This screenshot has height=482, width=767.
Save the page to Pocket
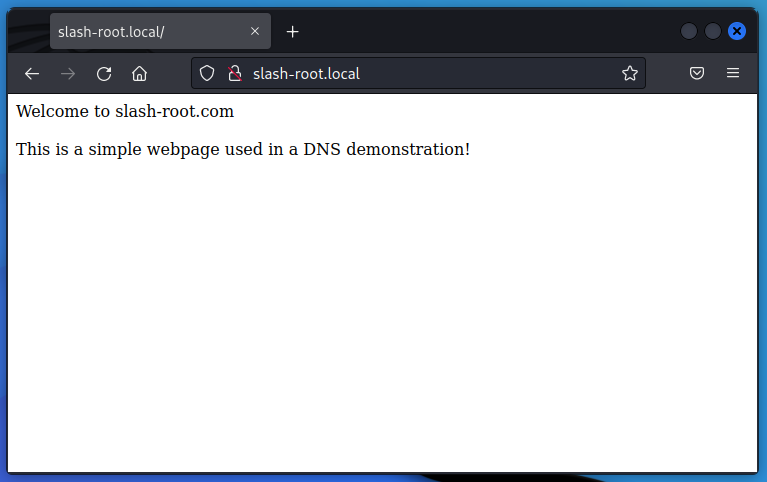[x=697, y=73]
